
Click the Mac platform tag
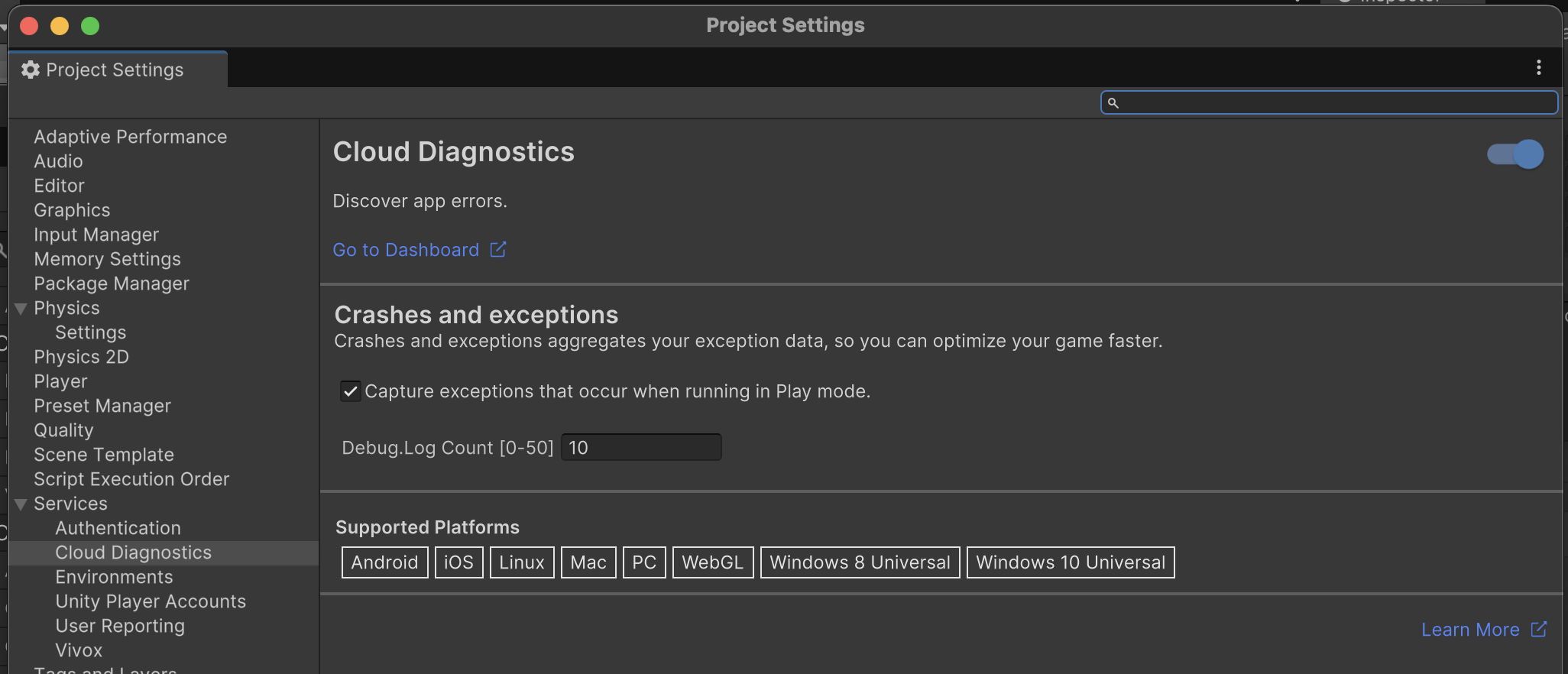(588, 562)
